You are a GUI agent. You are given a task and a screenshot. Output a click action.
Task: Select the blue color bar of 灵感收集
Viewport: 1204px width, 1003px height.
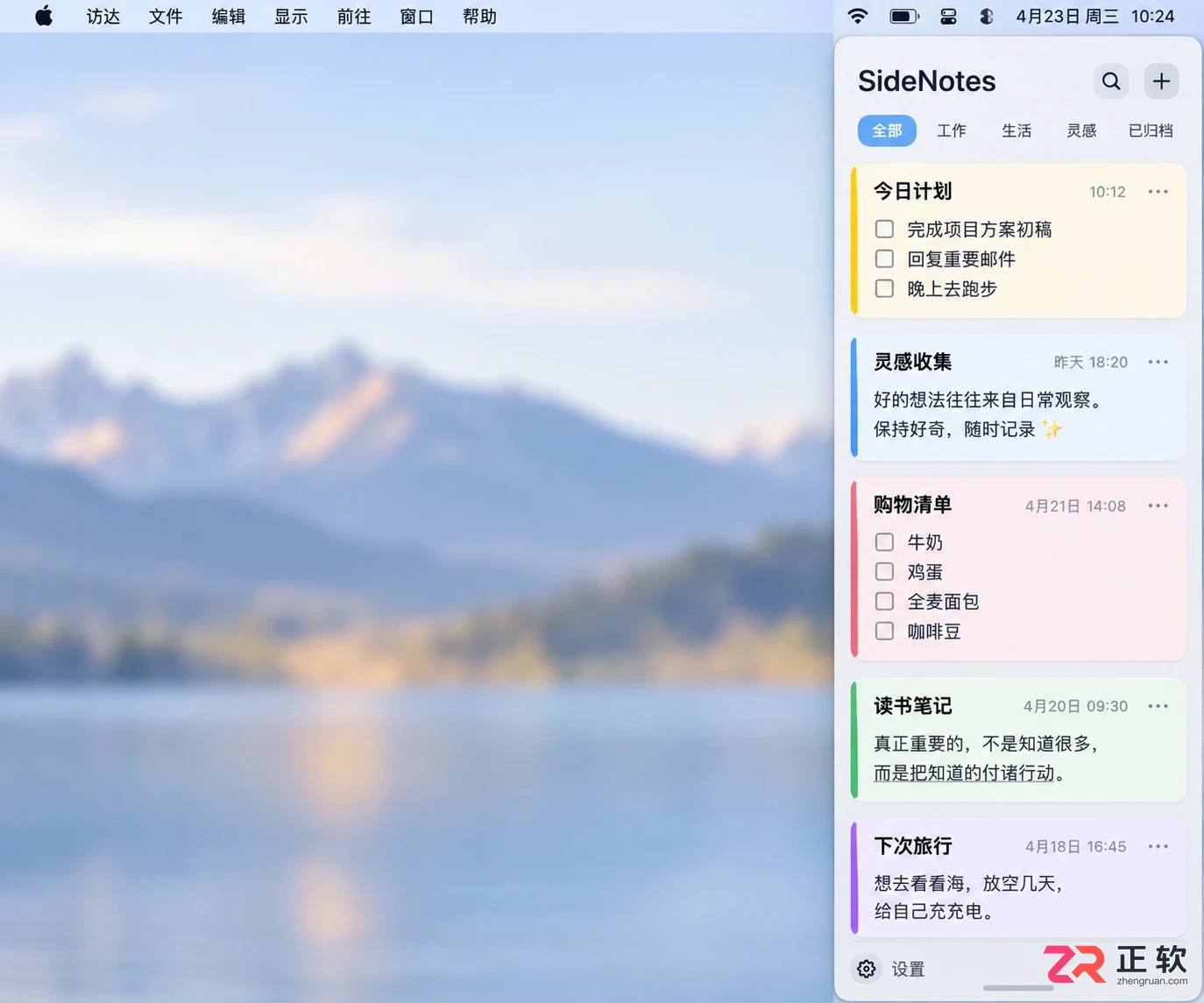click(x=854, y=397)
